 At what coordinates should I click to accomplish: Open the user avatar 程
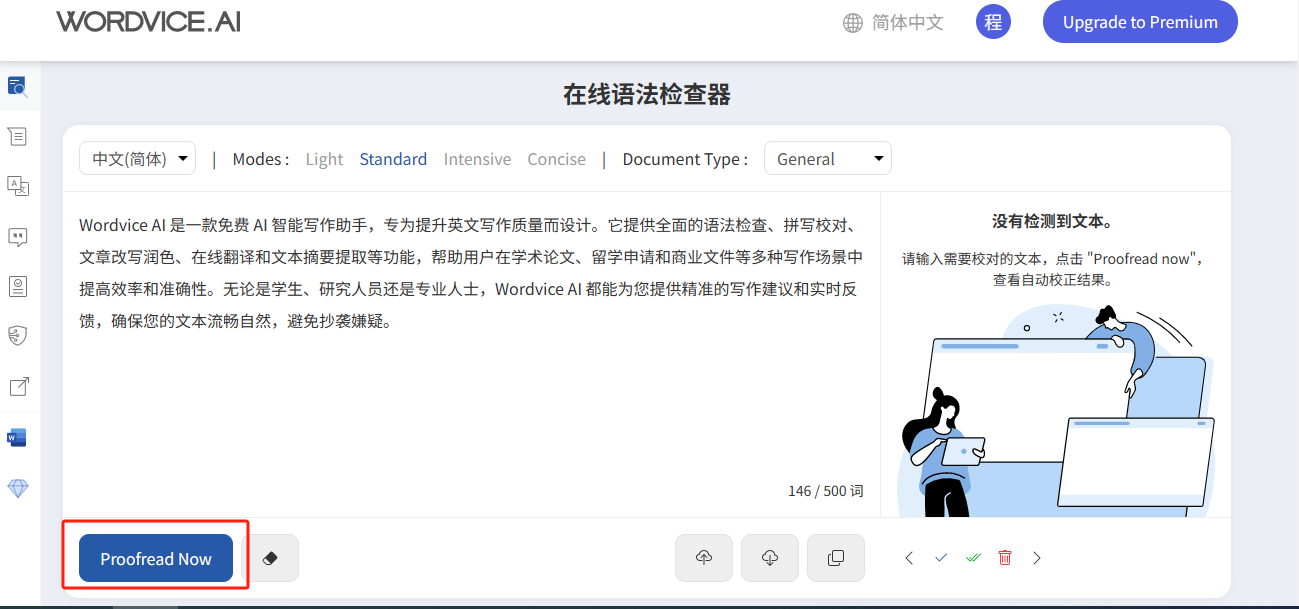(993, 22)
